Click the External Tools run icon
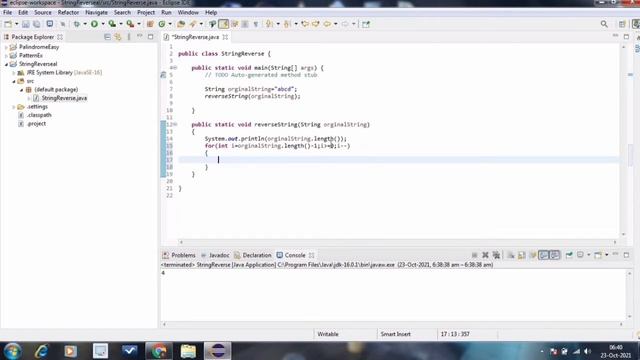640x360 pixels. pyautogui.click(x=130, y=24)
